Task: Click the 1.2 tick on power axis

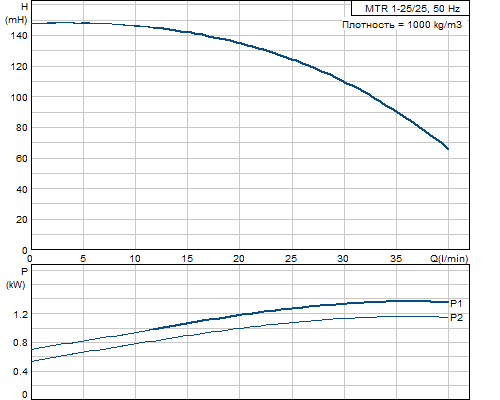Action: 21,314
